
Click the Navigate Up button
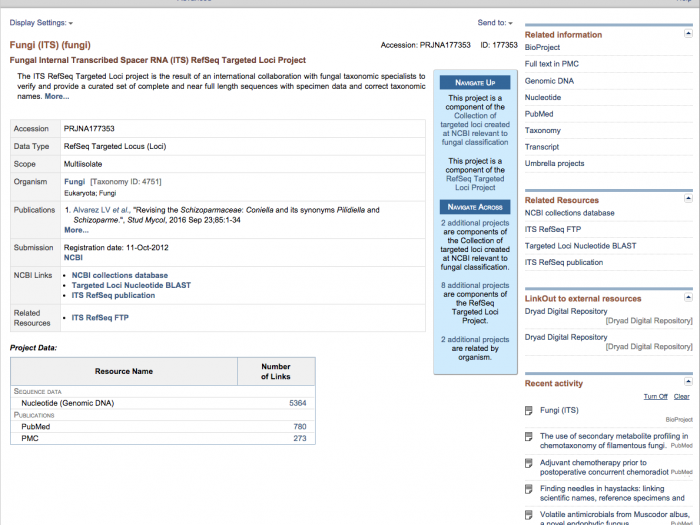pos(475,83)
